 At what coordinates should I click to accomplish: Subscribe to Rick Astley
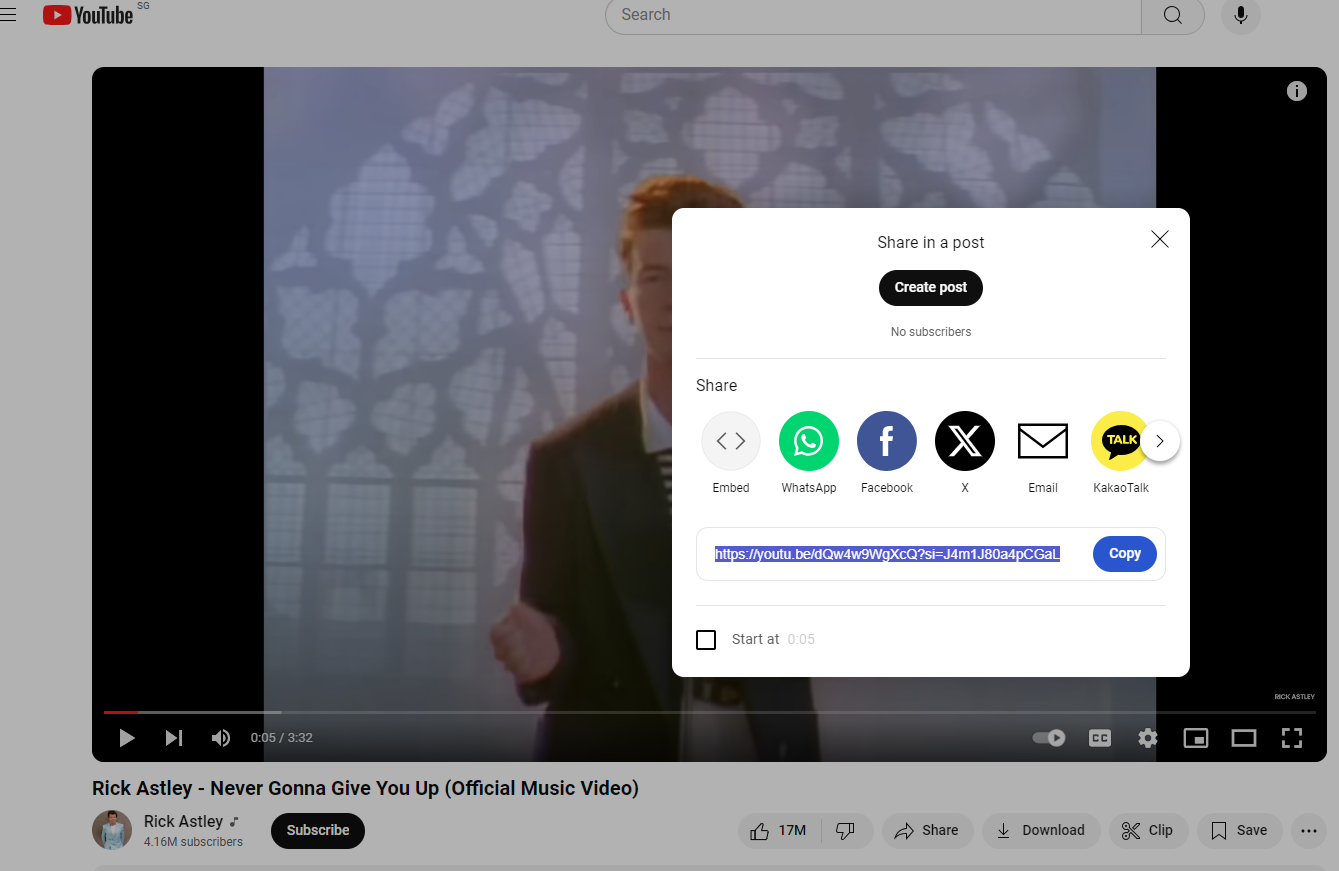tap(318, 831)
